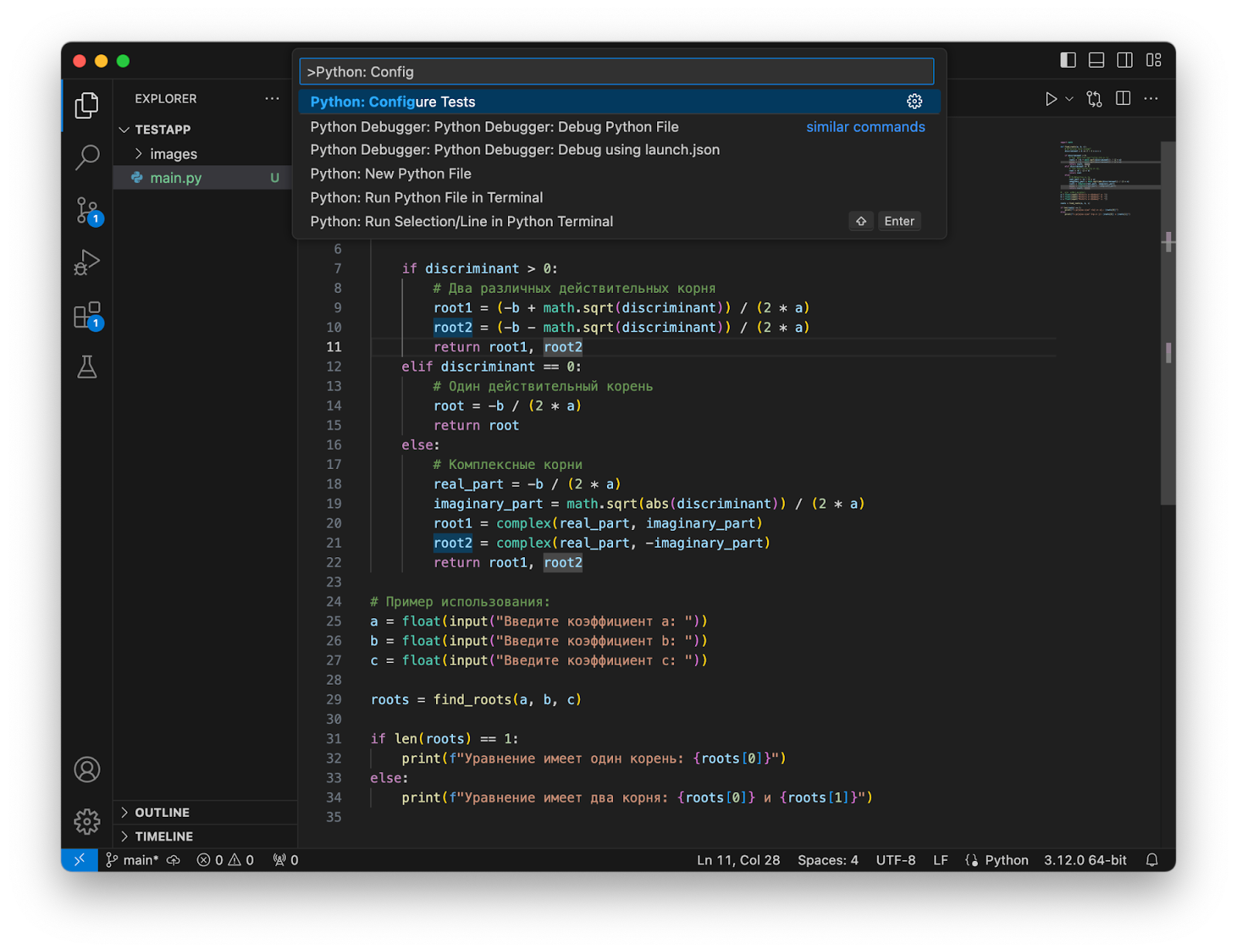Select Debug Python File command

point(619,127)
